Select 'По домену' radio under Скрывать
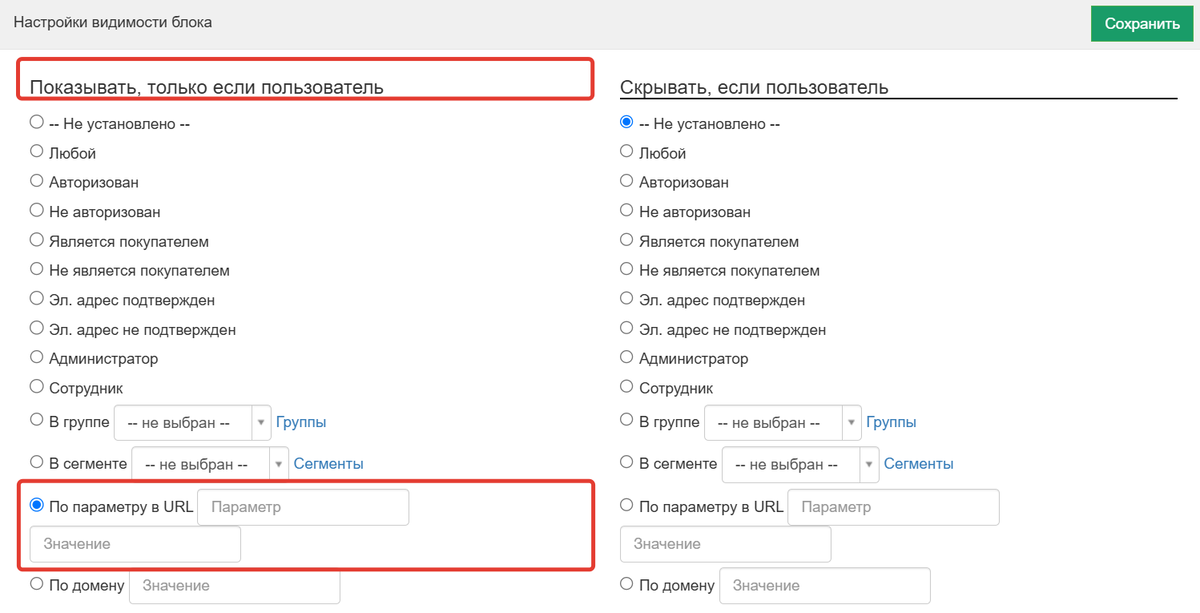Viewport: 1200px width, 613px height. (x=627, y=583)
